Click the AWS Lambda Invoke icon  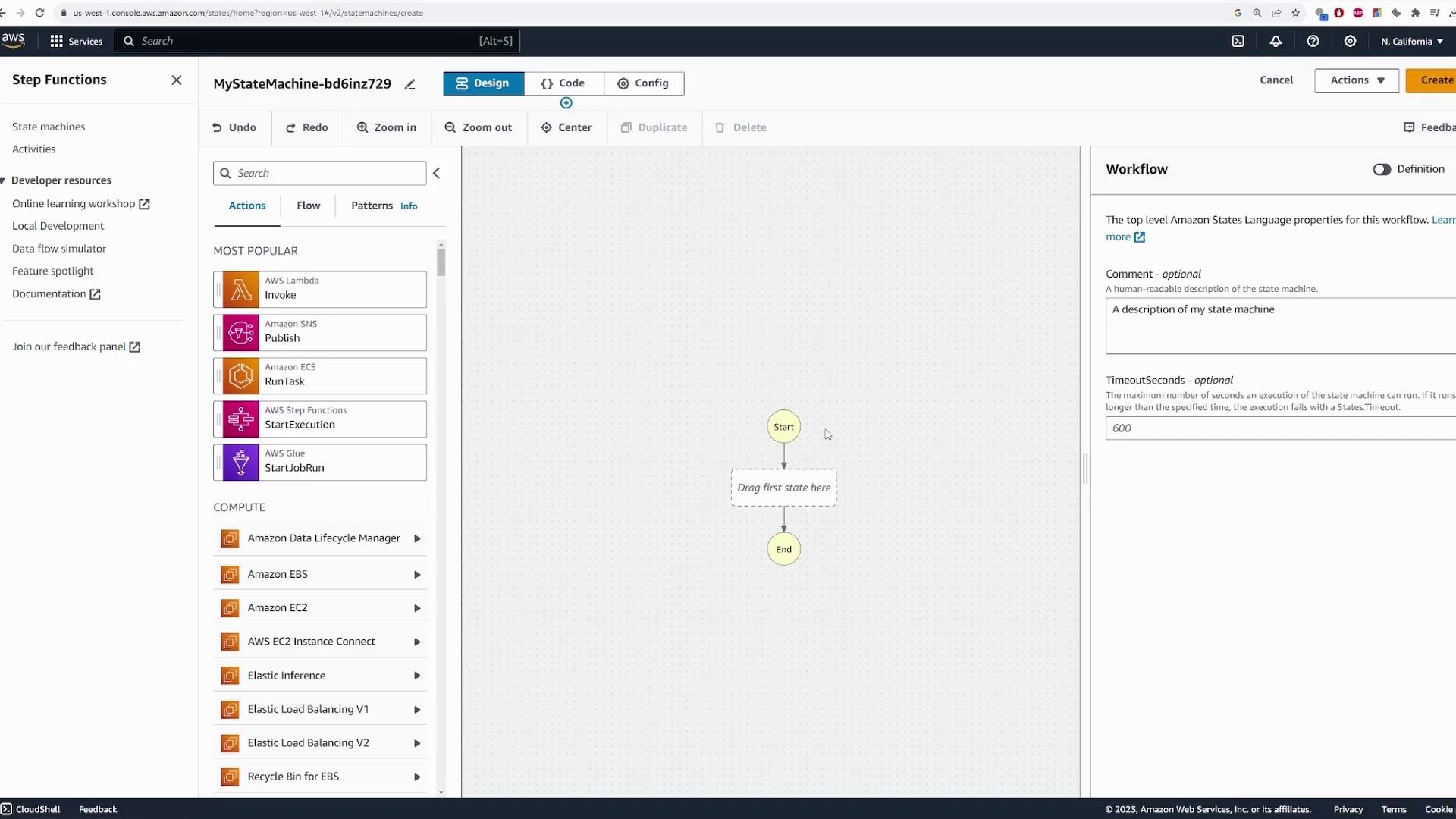[x=240, y=289]
